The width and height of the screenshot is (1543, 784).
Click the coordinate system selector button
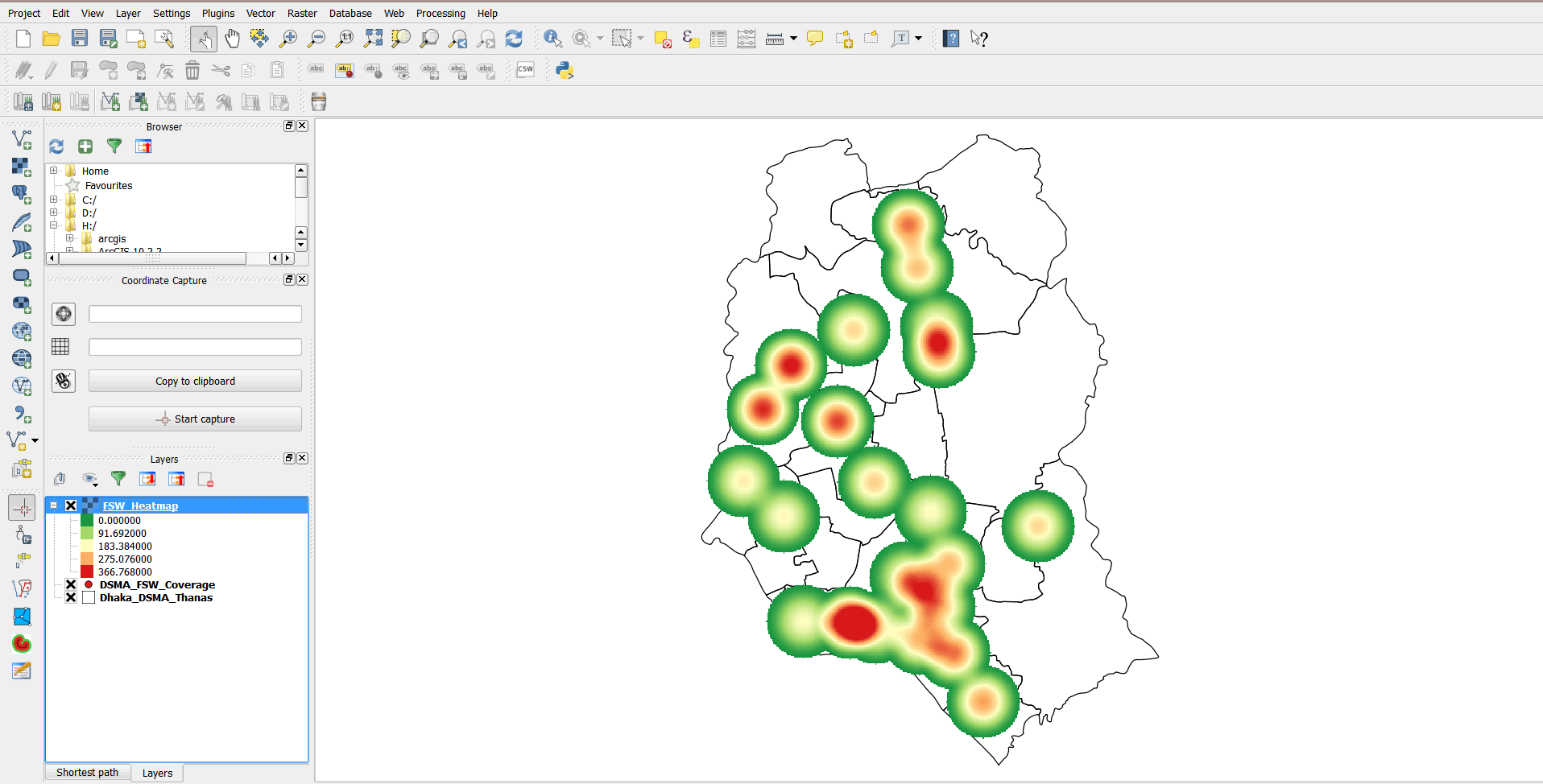pyautogui.click(x=64, y=314)
